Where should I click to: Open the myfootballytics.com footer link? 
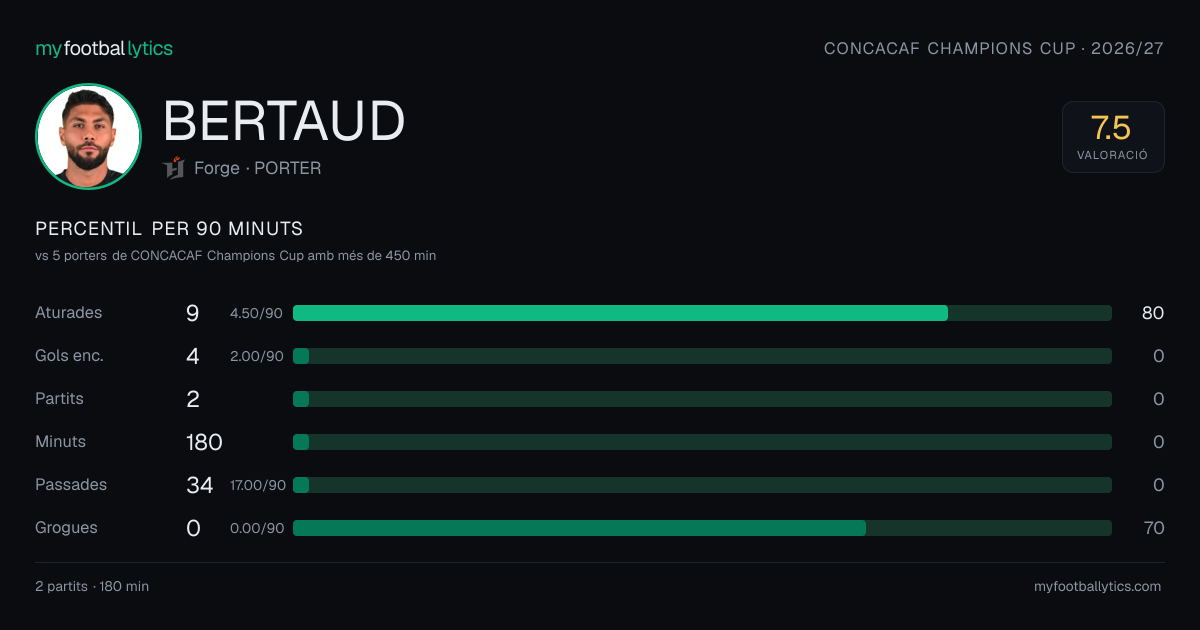click(1098, 587)
